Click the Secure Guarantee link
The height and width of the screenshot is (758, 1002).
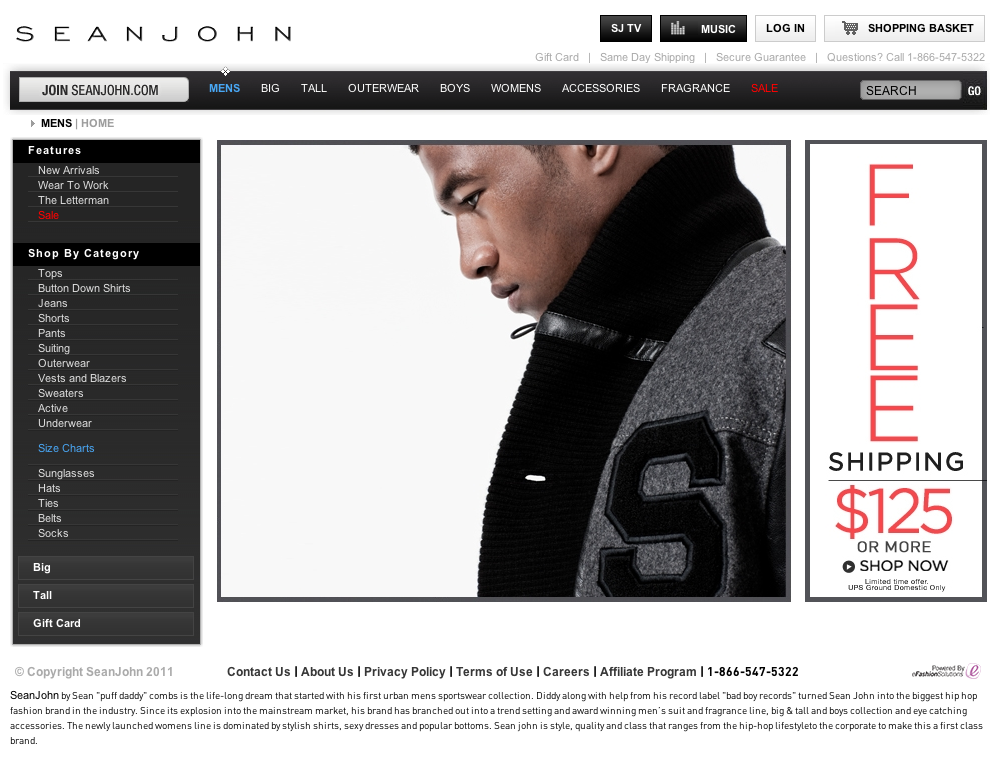pyautogui.click(x=760, y=57)
